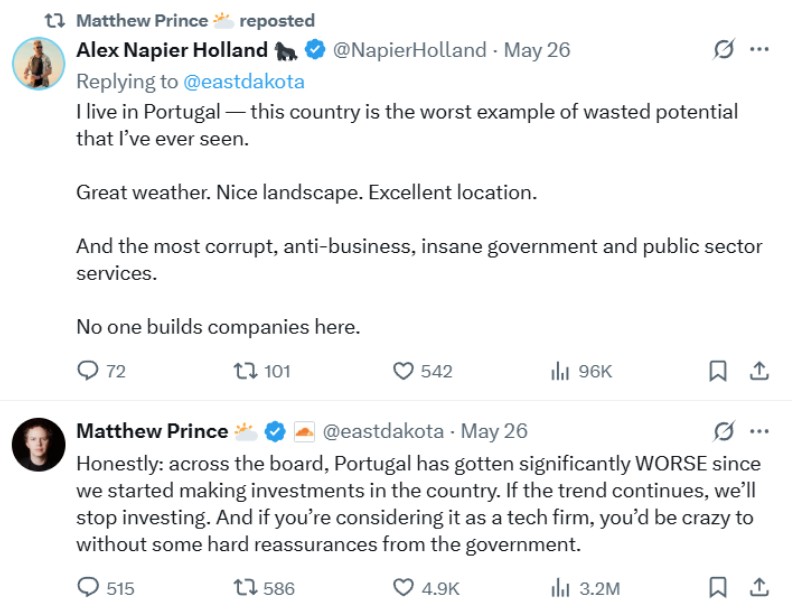Share Alex Napier Holland's tweet
792x615 pixels.
[759, 371]
